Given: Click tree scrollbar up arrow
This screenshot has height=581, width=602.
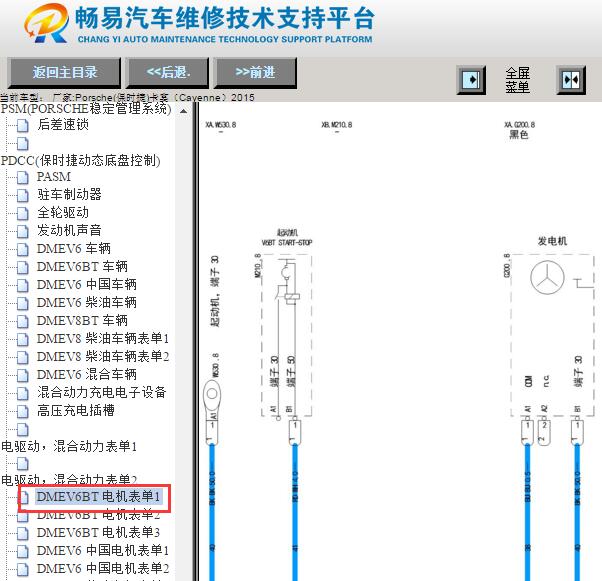Looking at the screenshot, I should pos(184,111).
